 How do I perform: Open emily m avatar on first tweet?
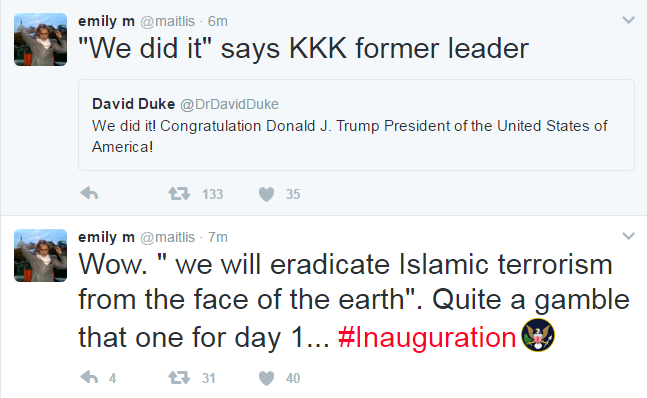[40, 39]
